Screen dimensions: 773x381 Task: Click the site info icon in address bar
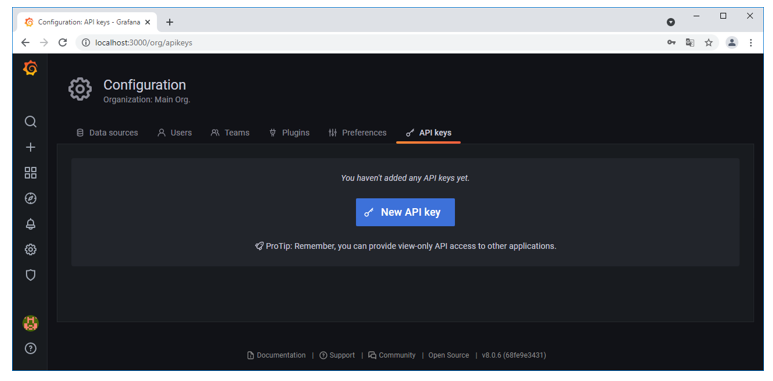(86, 43)
